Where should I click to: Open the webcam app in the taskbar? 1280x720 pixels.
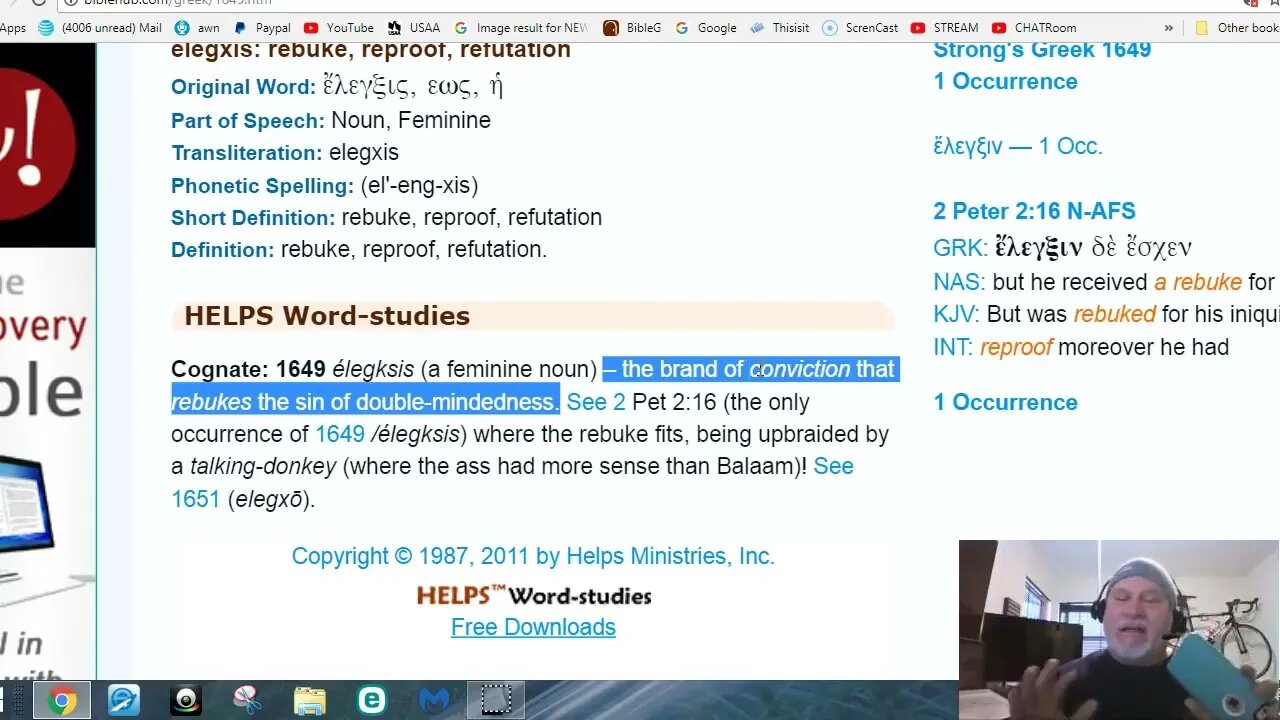186,701
